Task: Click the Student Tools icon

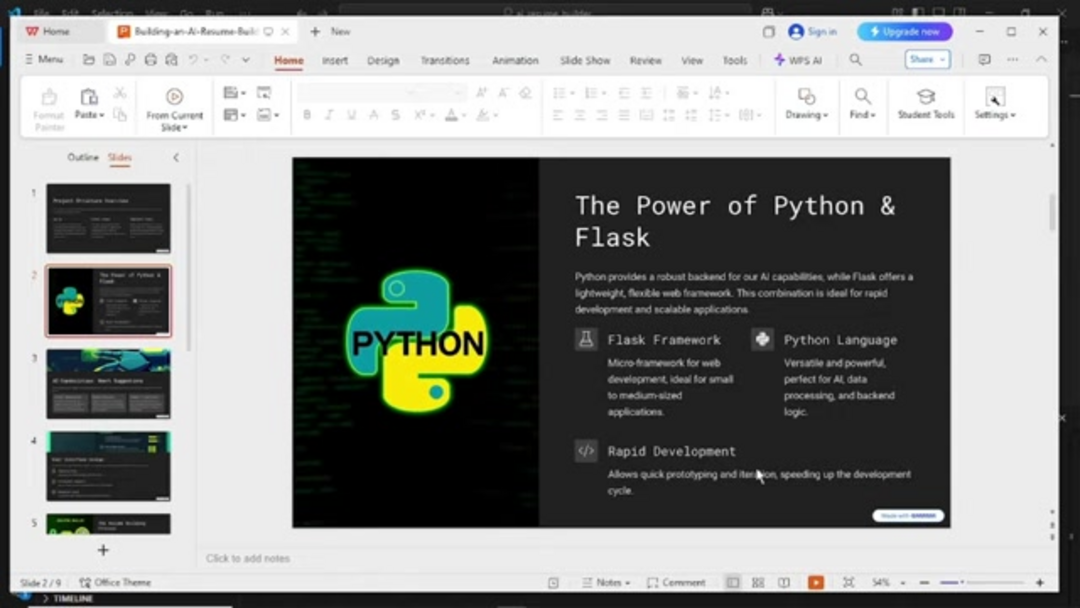Action: pyautogui.click(x=926, y=97)
